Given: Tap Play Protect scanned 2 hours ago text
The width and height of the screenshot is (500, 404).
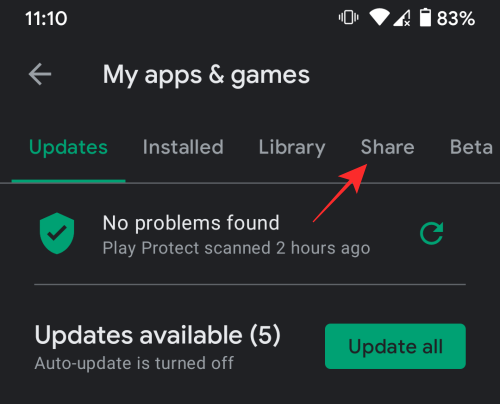Looking at the screenshot, I should point(236,248).
